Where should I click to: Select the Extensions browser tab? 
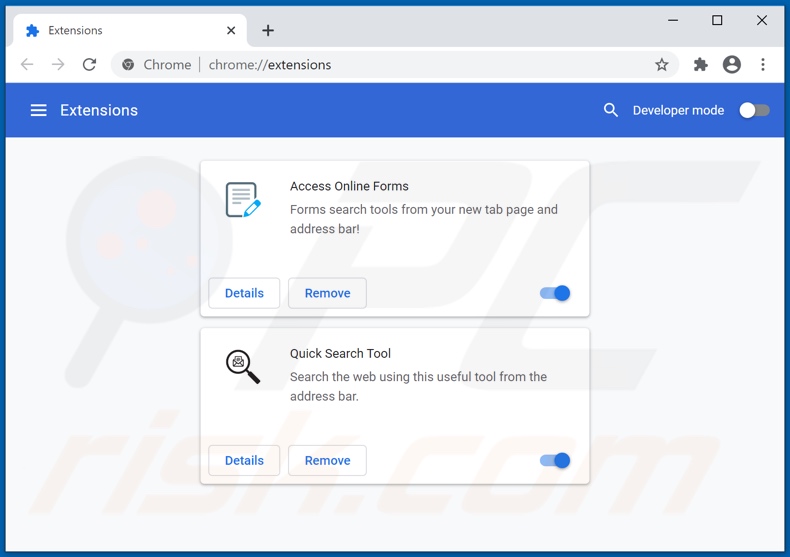[130, 31]
